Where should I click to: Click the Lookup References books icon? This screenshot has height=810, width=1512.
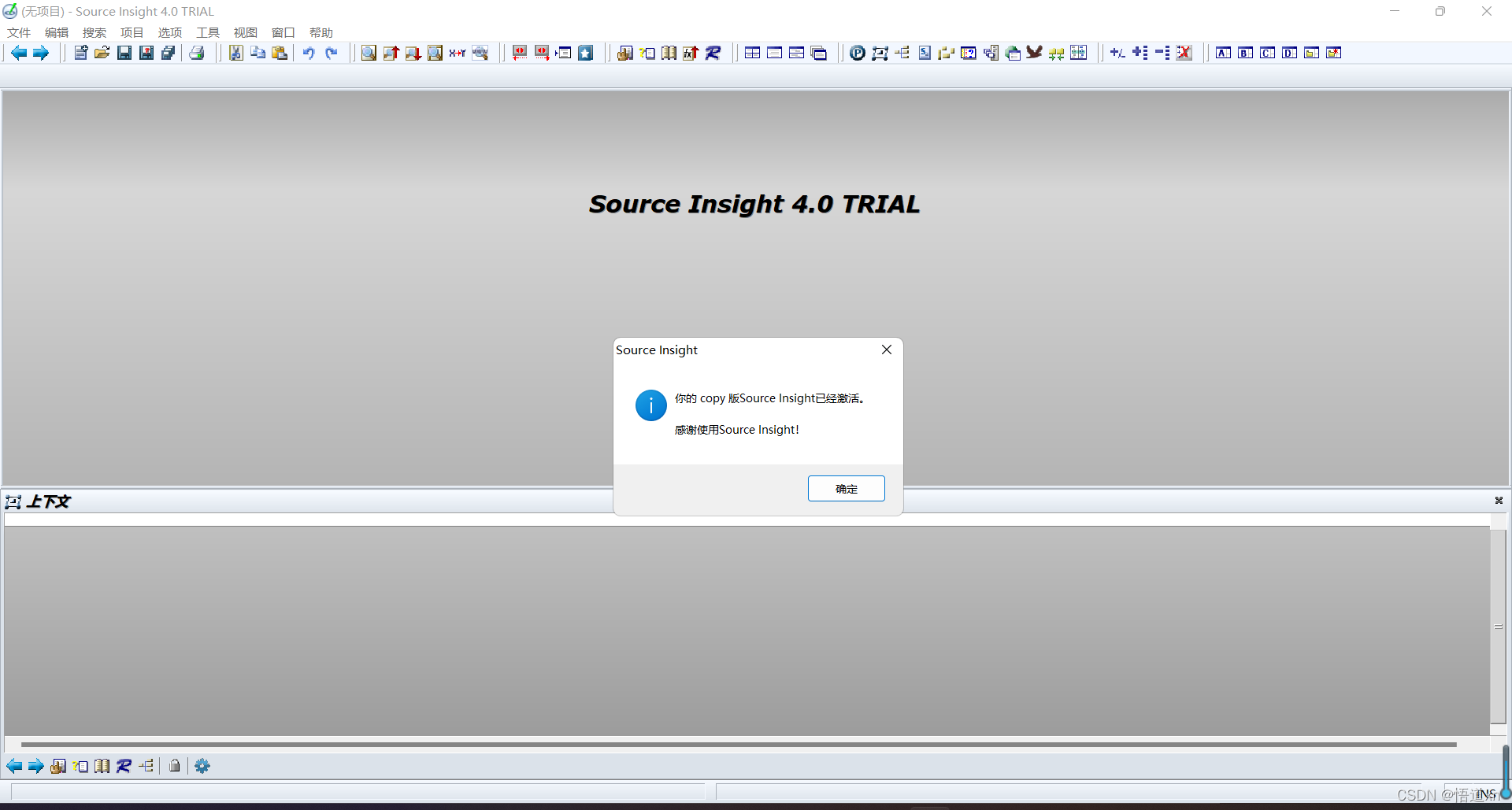pyautogui.click(x=669, y=53)
